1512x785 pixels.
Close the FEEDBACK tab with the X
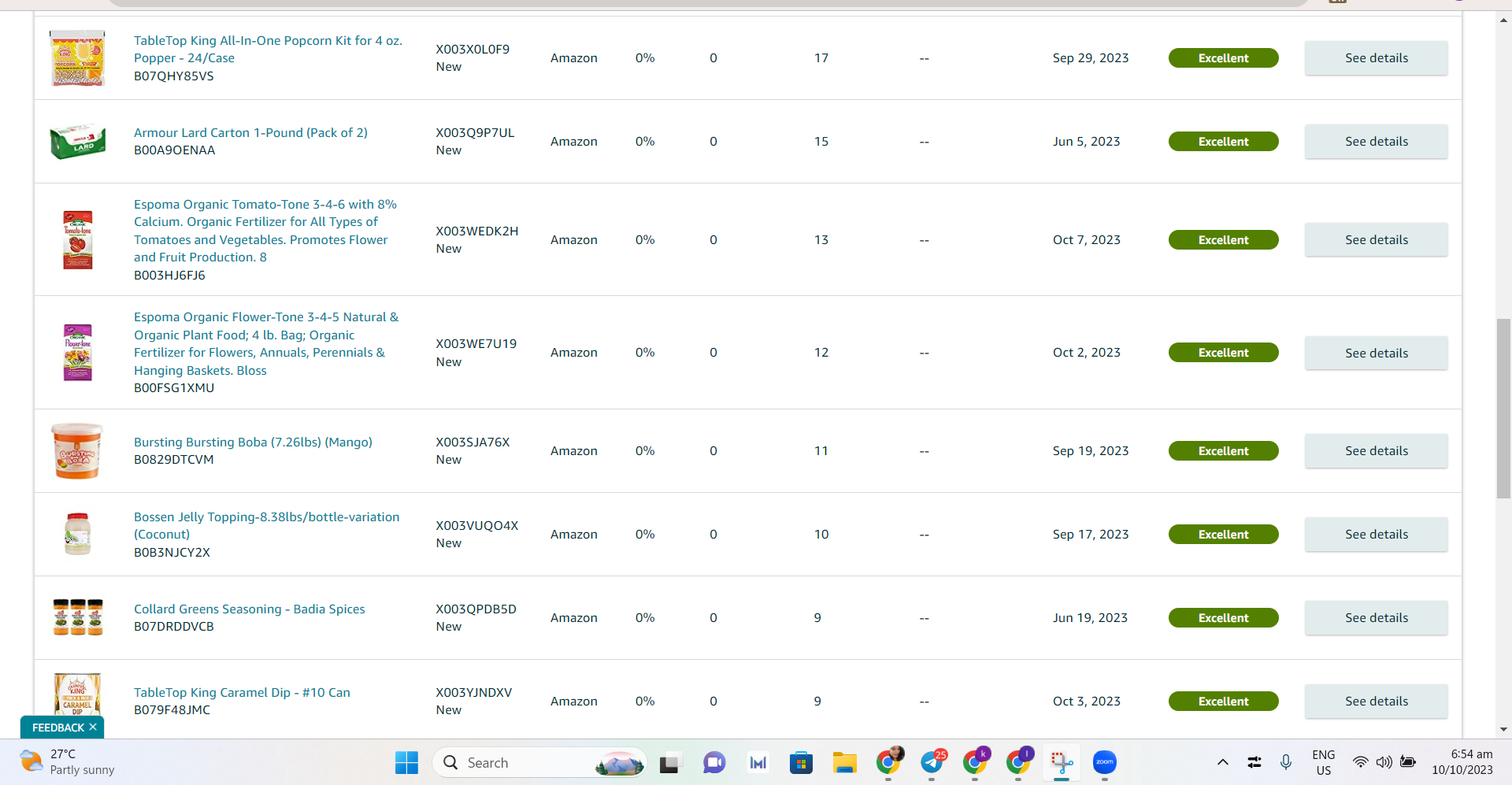click(93, 727)
